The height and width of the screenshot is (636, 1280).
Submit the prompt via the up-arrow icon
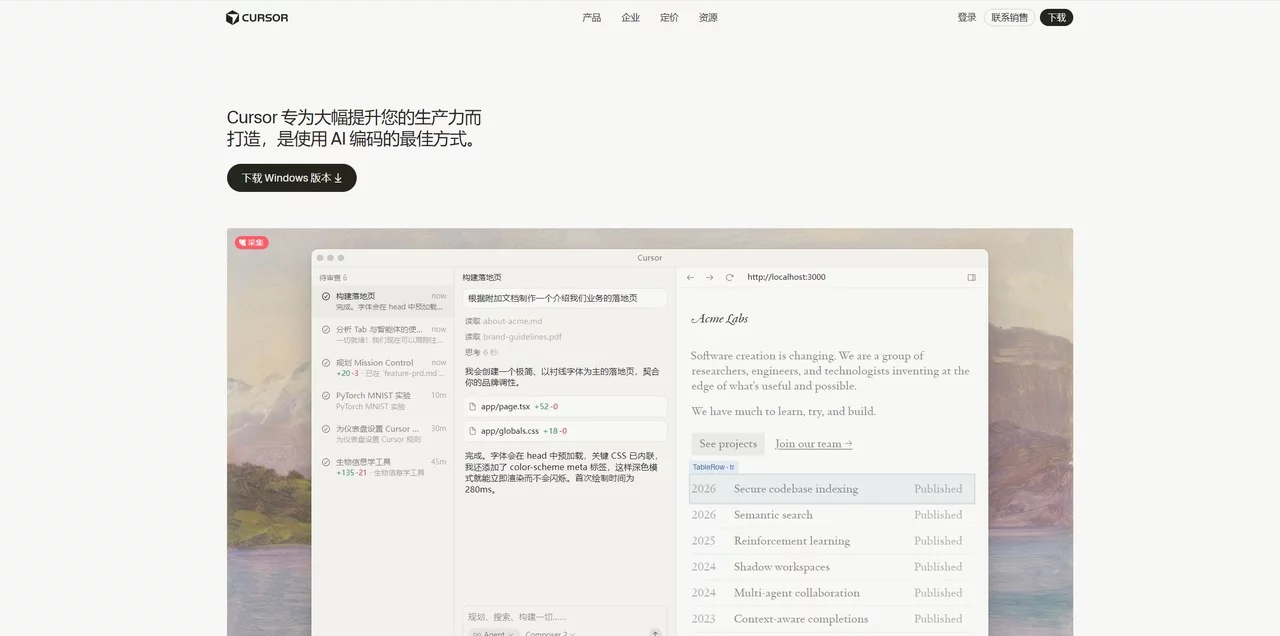click(656, 631)
